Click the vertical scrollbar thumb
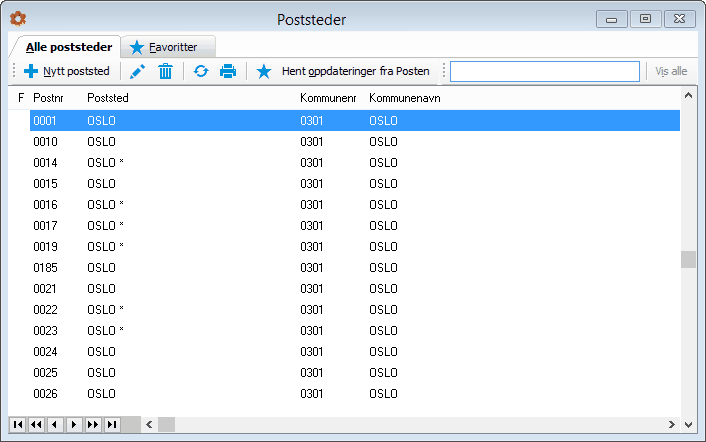706x442 pixels. pos(688,259)
